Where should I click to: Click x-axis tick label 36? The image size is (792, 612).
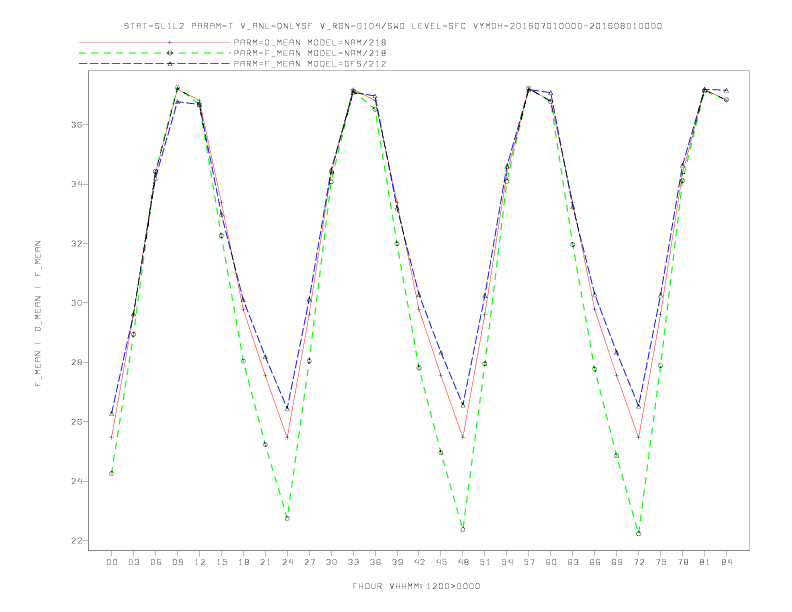coord(375,562)
